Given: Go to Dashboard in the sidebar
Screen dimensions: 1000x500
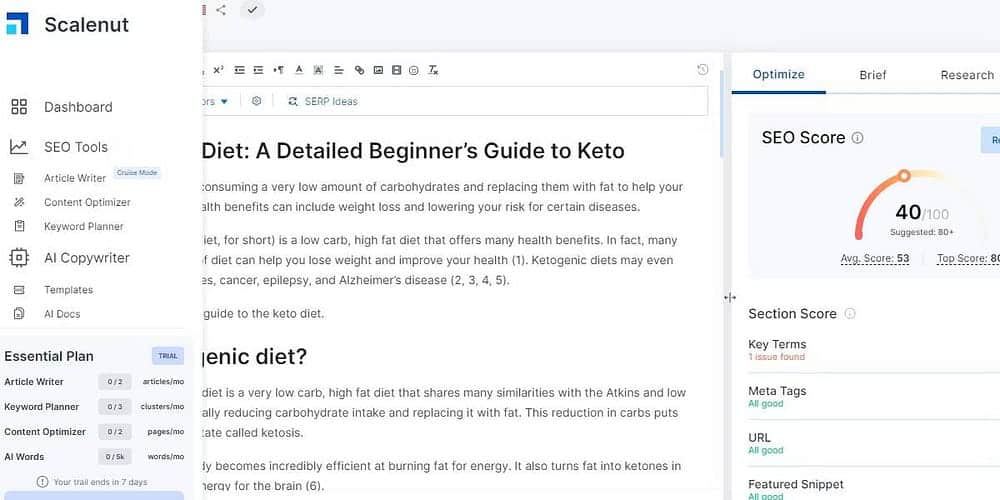Looking at the screenshot, I should click(x=78, y=107).
